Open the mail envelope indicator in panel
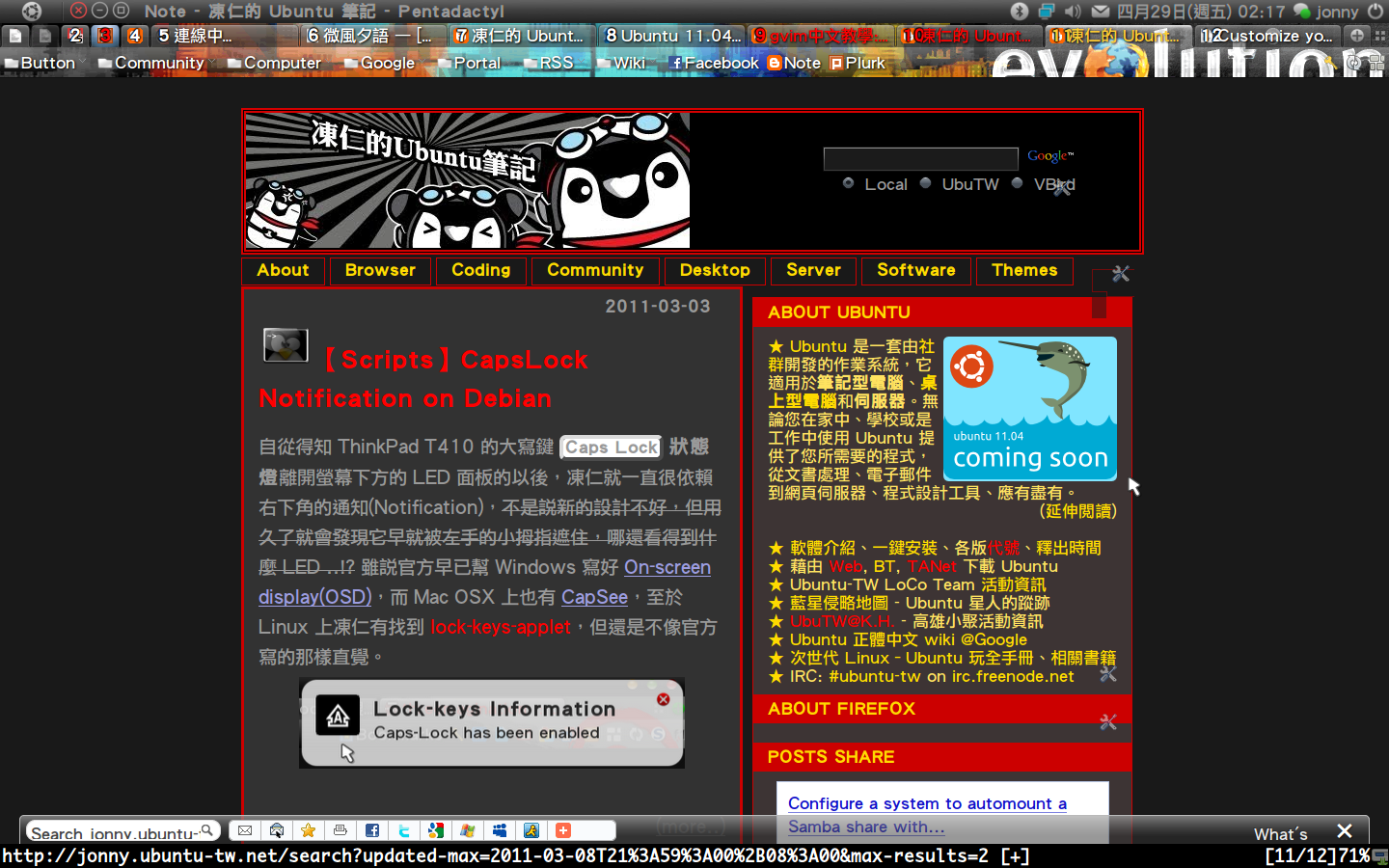This screenshot has height=868, width=1389. (x=1101, y=11)
